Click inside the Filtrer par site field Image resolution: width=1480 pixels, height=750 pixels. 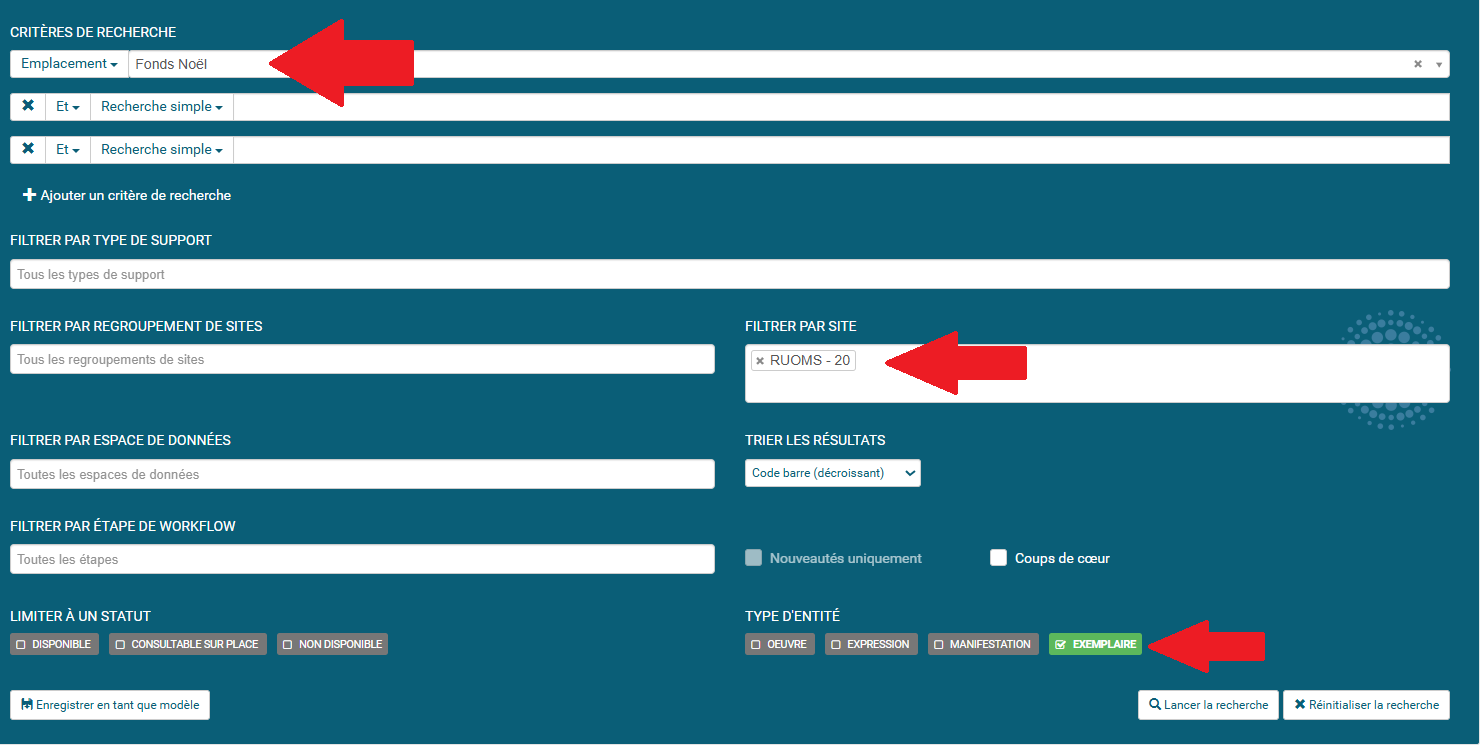point(1097,374)
